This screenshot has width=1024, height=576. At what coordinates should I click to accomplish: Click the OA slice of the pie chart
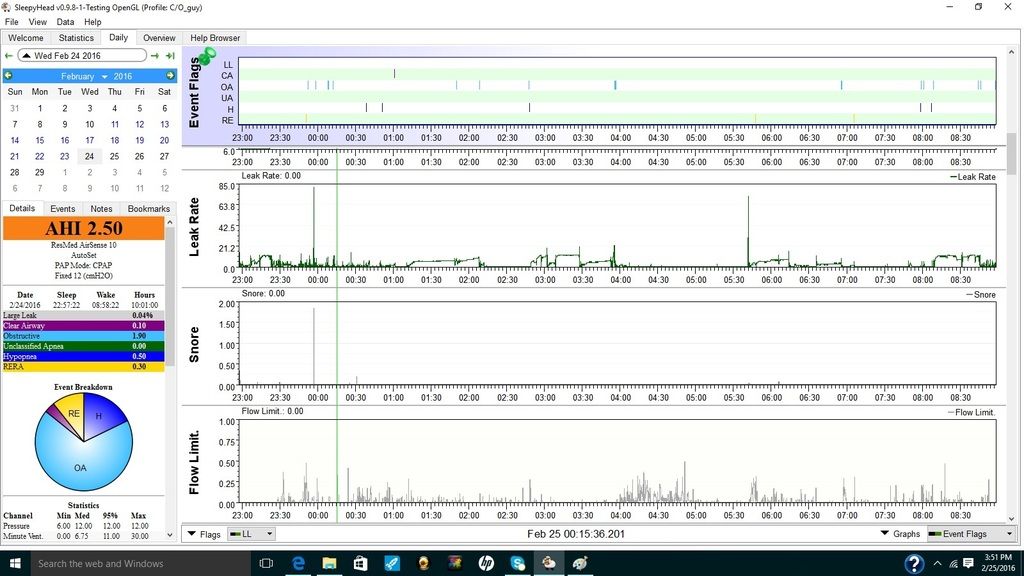(80, 468)
